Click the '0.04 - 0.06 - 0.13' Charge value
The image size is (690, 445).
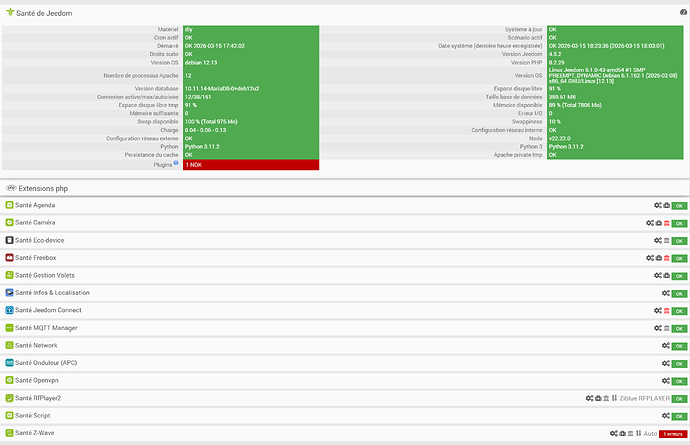click(206, 130)
